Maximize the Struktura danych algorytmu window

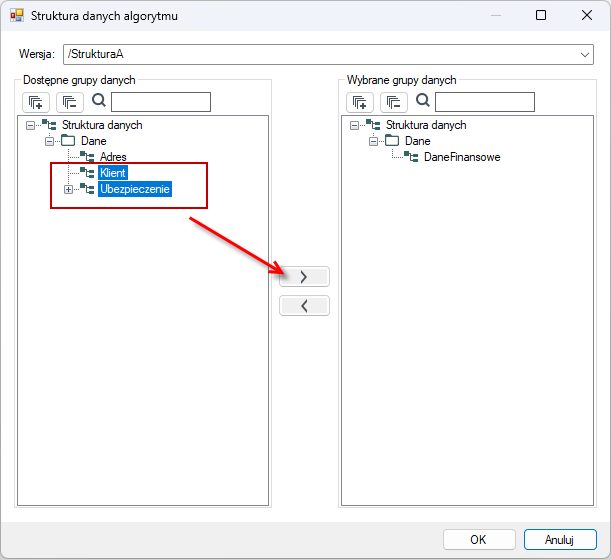[541, 15]
